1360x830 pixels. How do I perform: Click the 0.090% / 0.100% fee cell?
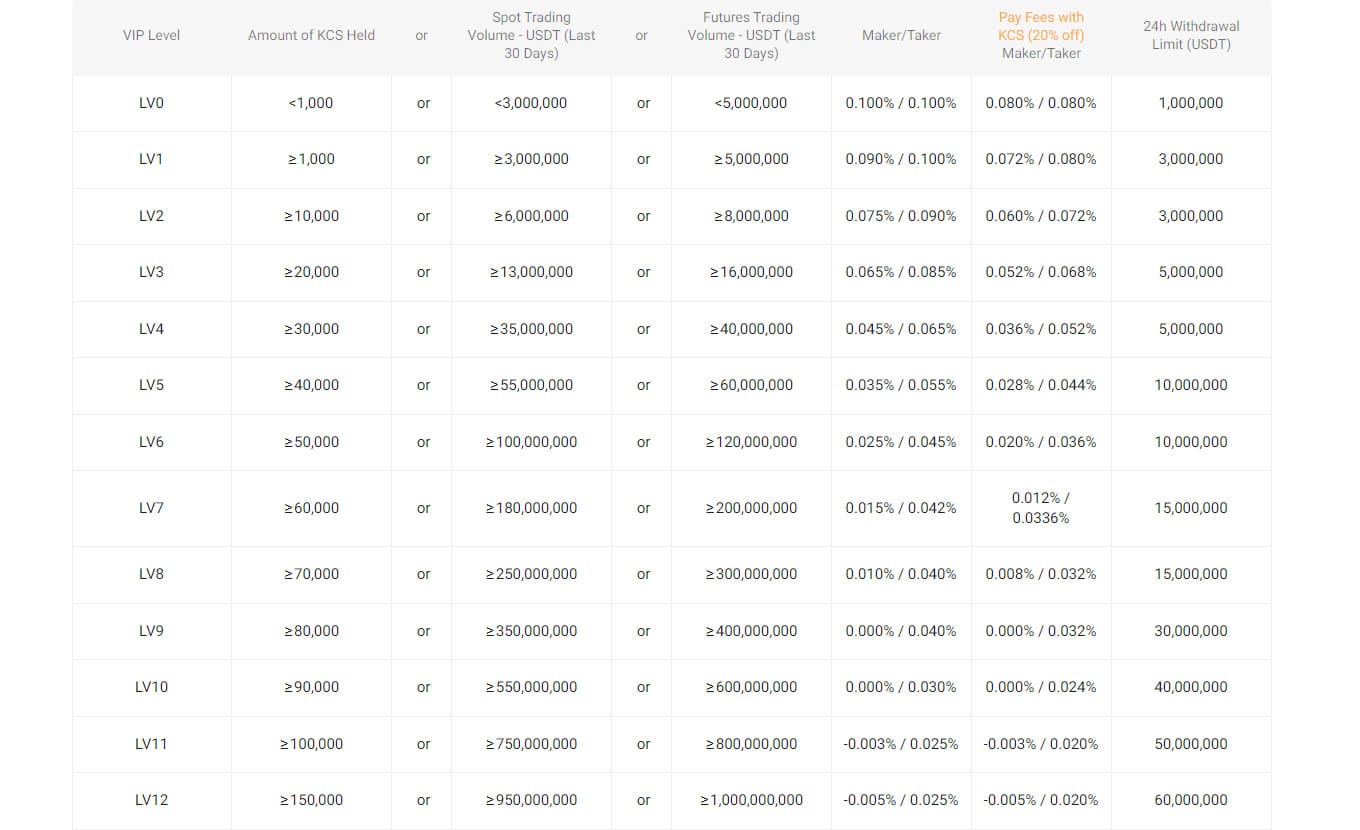click(x=901, y=159)
